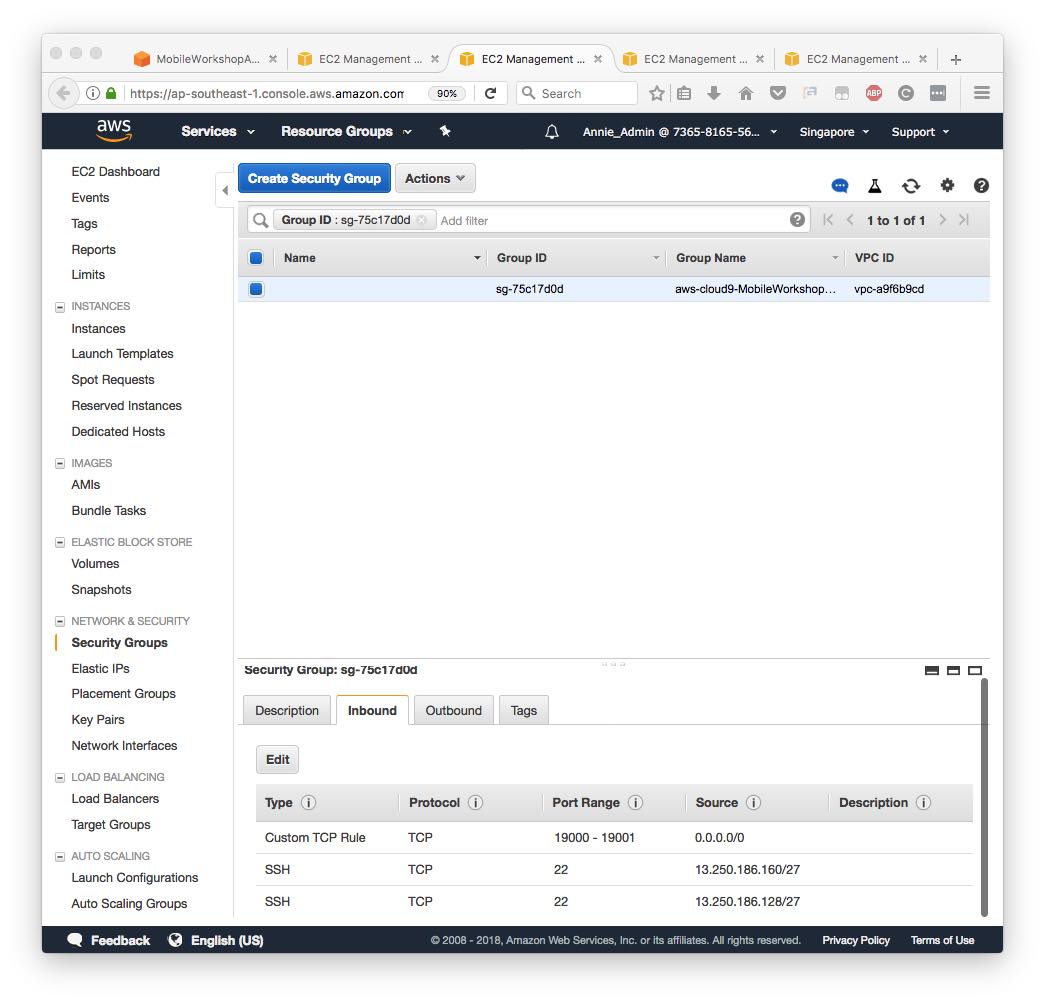The height and width of the screenshot is (1003, 1045).
Task: Expand the Resource Groups menu
Action: 346,131
